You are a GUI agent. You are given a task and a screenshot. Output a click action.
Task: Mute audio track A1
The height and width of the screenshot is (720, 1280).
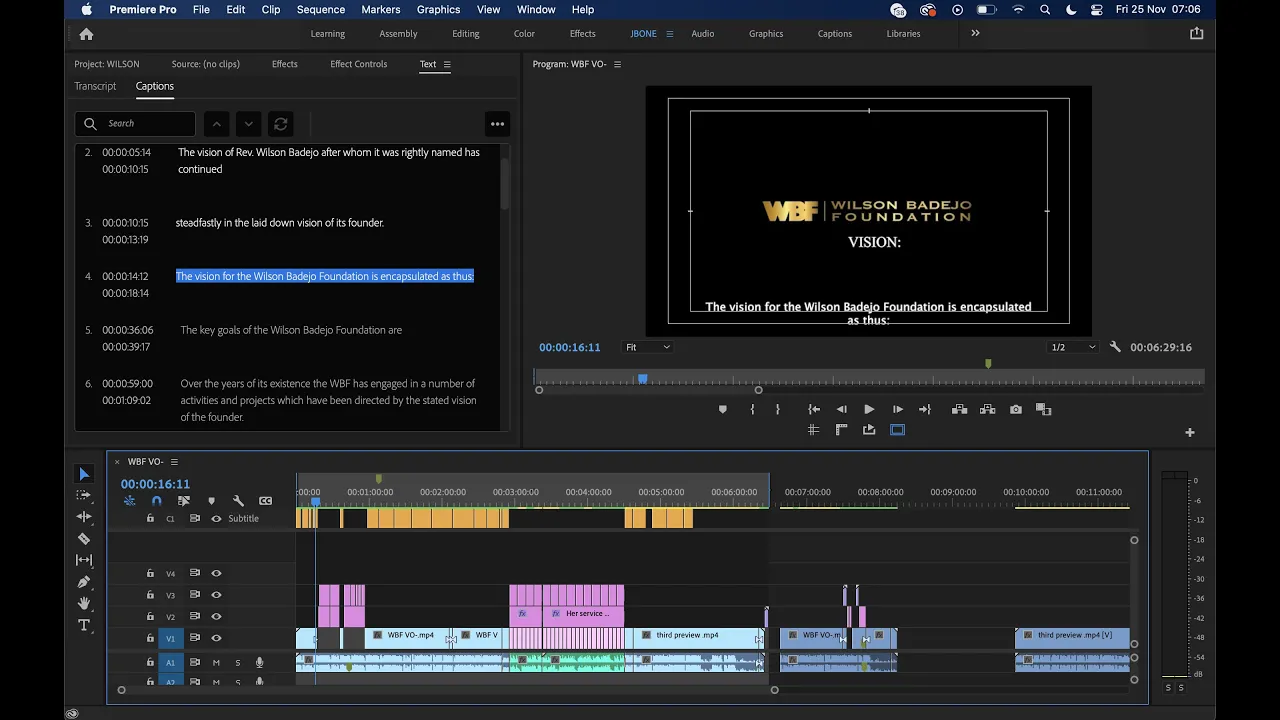tap(216, 662)
